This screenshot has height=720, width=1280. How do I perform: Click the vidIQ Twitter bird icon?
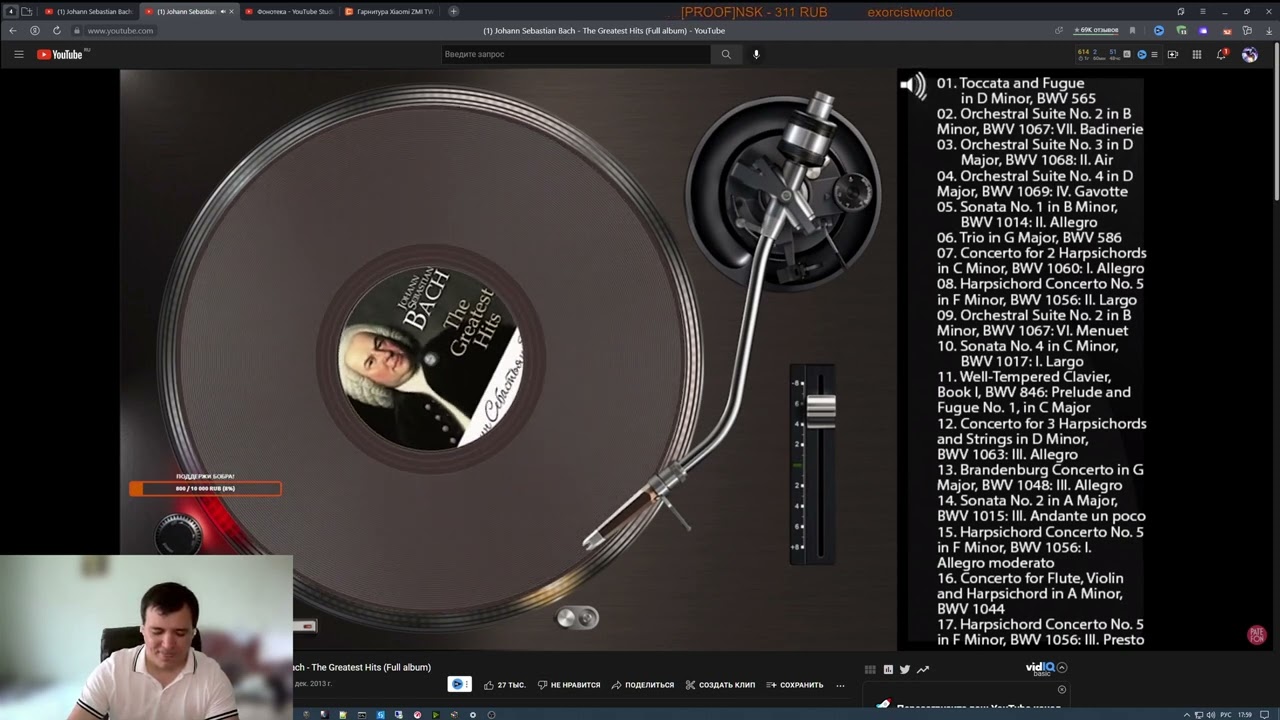(905, 669)
